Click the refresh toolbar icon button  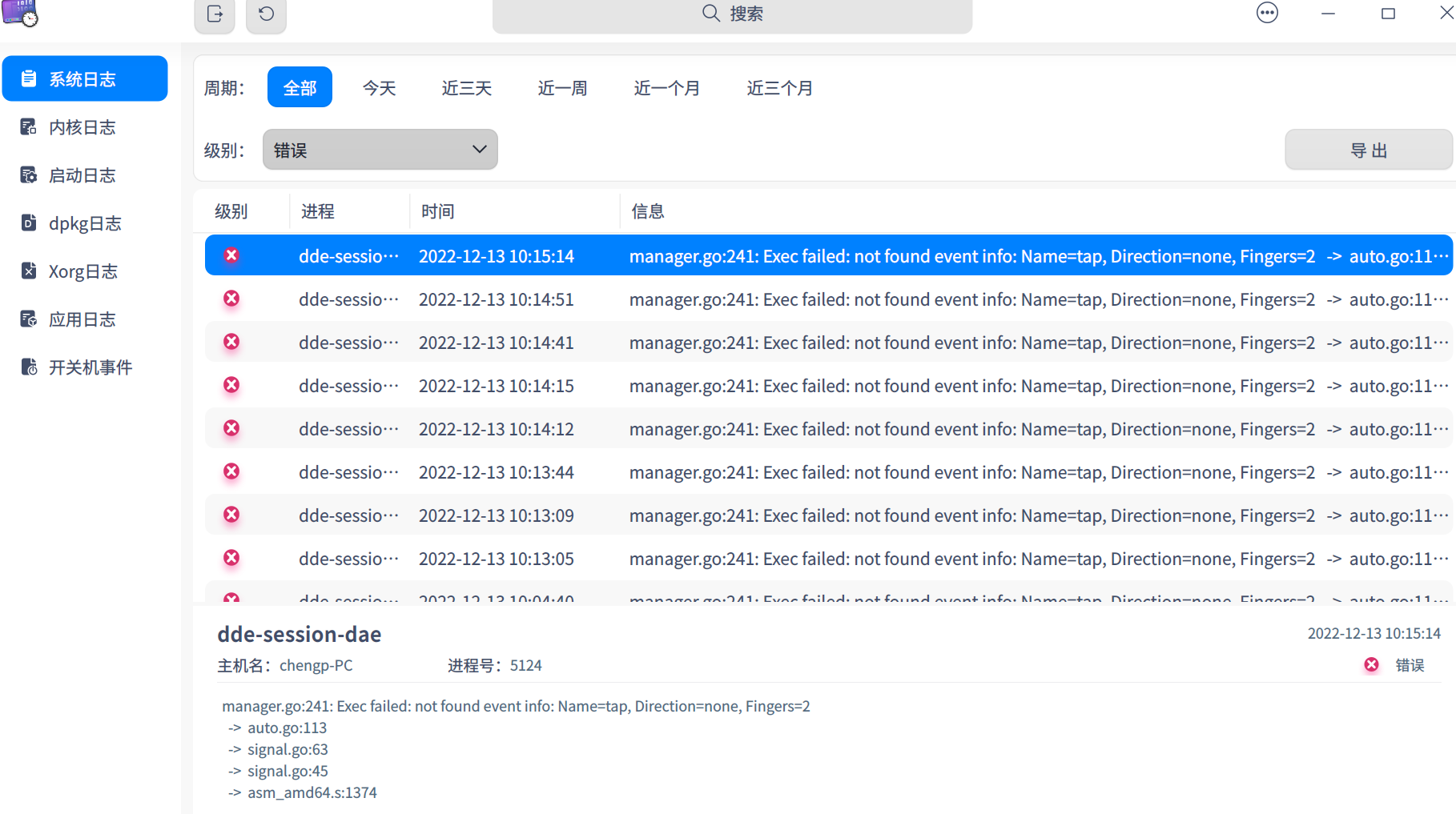[266, 14]
